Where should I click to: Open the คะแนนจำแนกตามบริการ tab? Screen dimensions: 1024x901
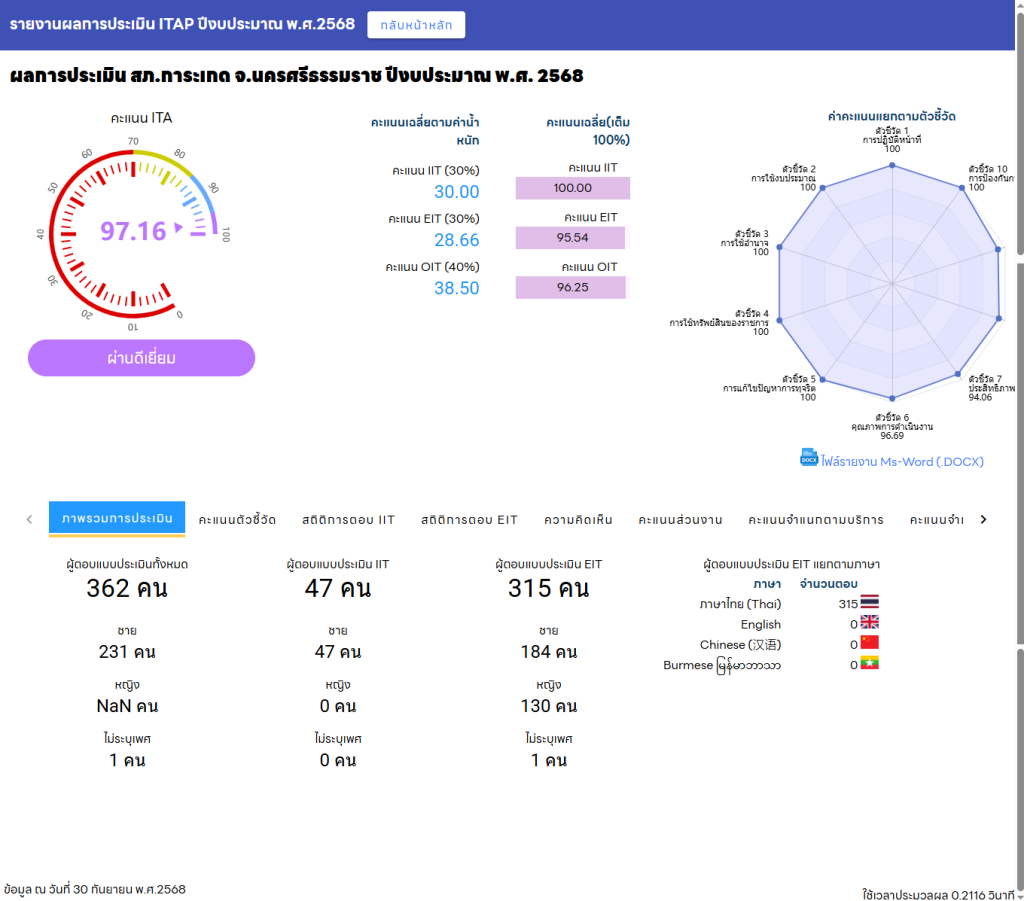click(x=815, y=519)
